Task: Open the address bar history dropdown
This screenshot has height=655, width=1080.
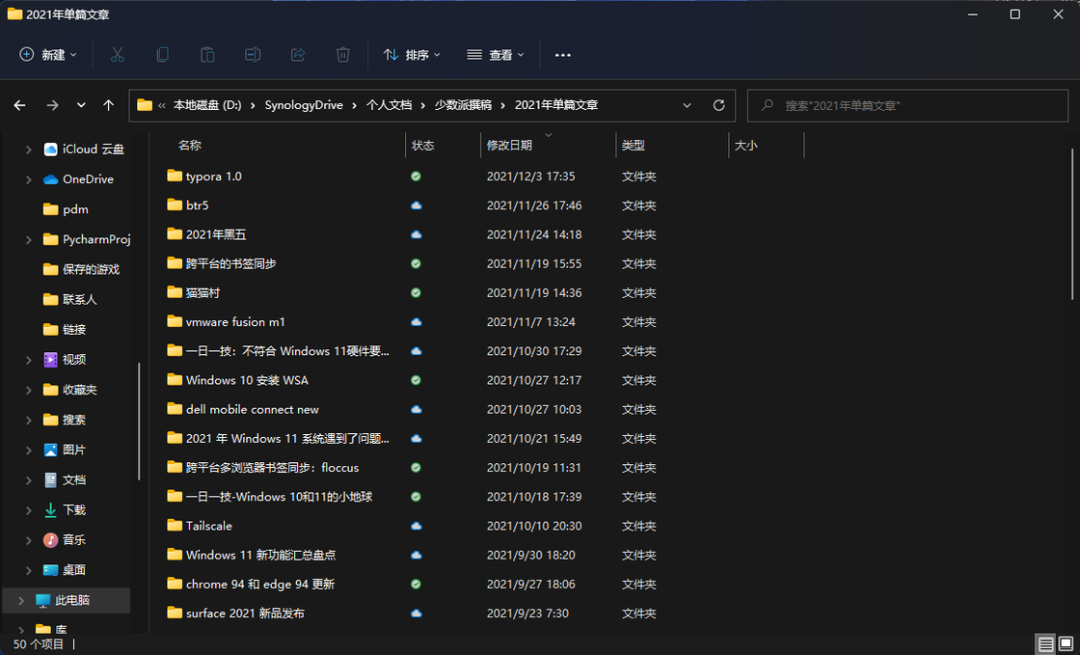Action: click(x=687, y=105)
